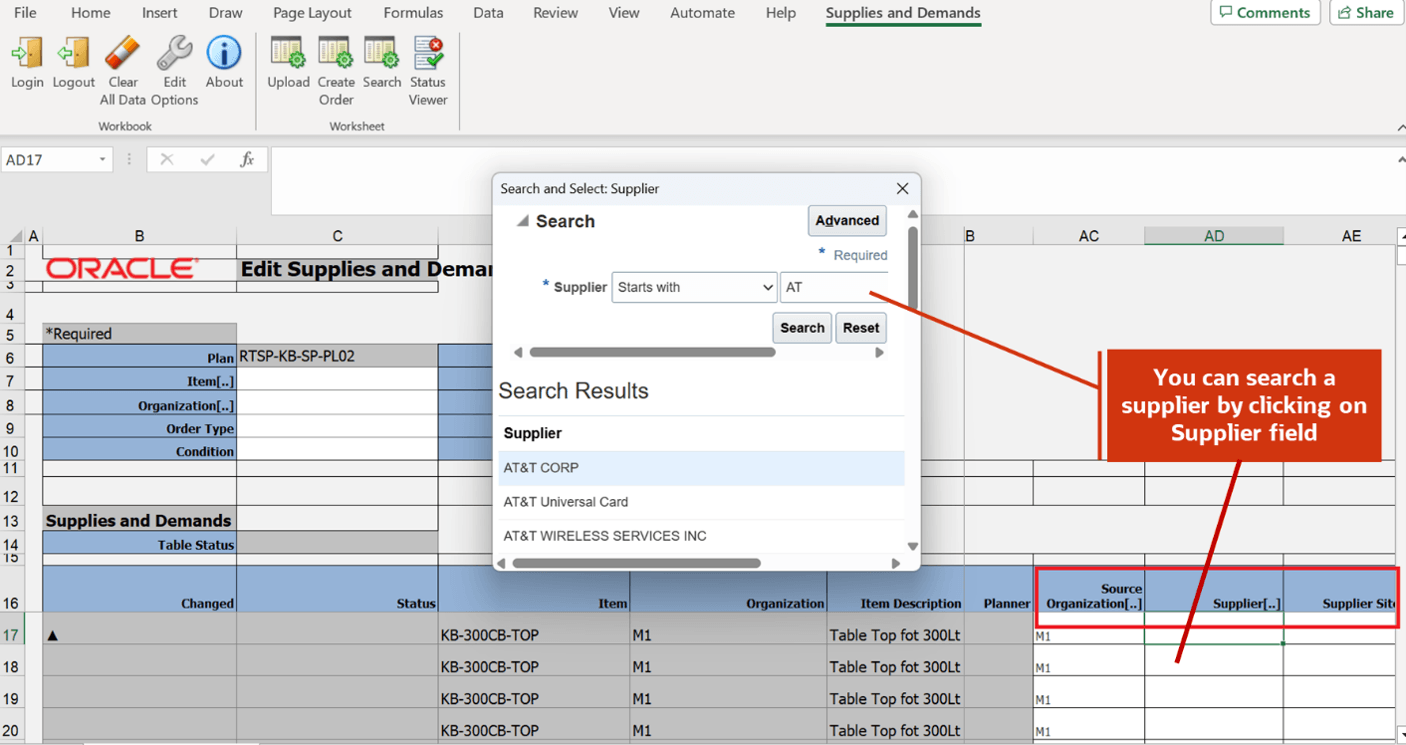Image resolution: width=1406 pixels, height=745 pixels.
Task: Click the dialog vertical scrollbar up arrow
Action: 912,214
